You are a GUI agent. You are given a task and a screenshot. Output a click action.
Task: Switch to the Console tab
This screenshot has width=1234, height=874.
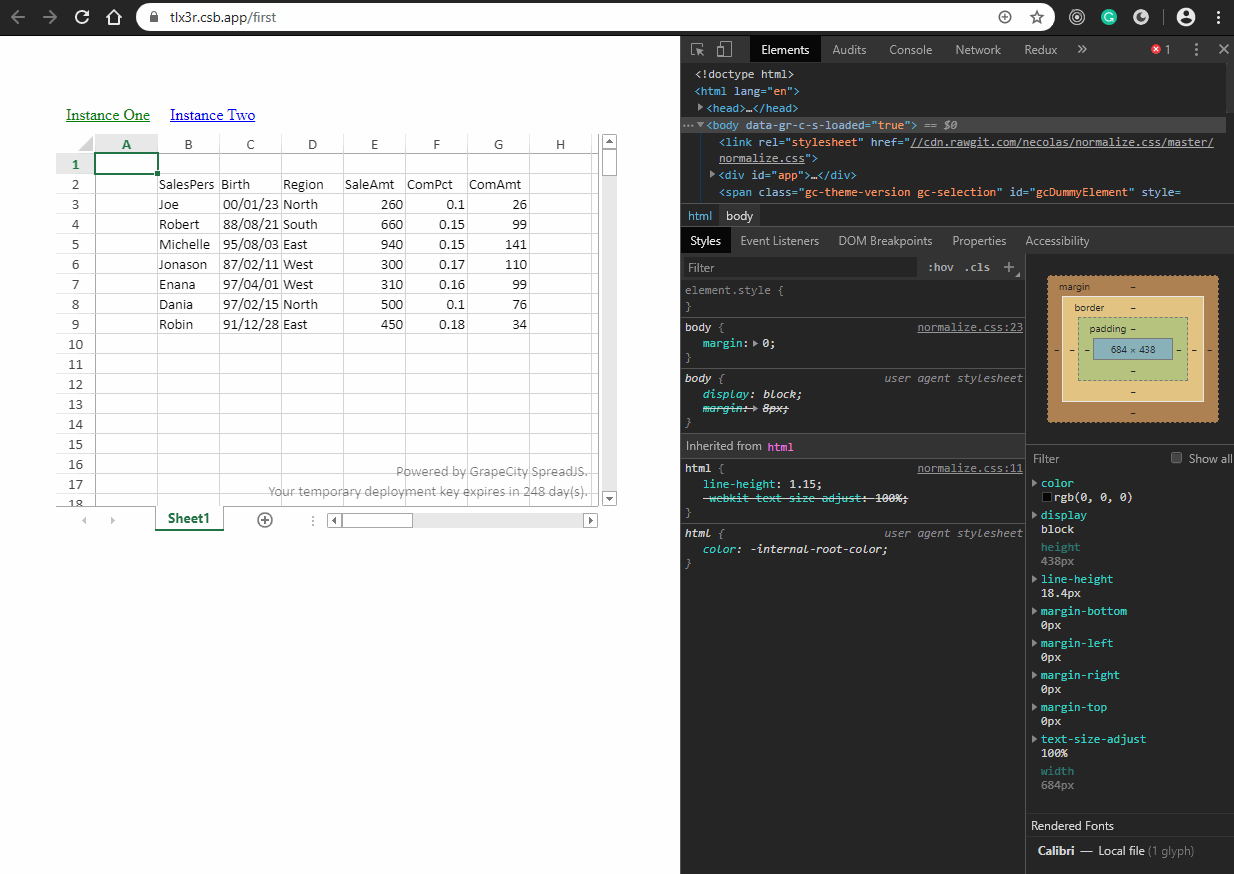point(910,49)
